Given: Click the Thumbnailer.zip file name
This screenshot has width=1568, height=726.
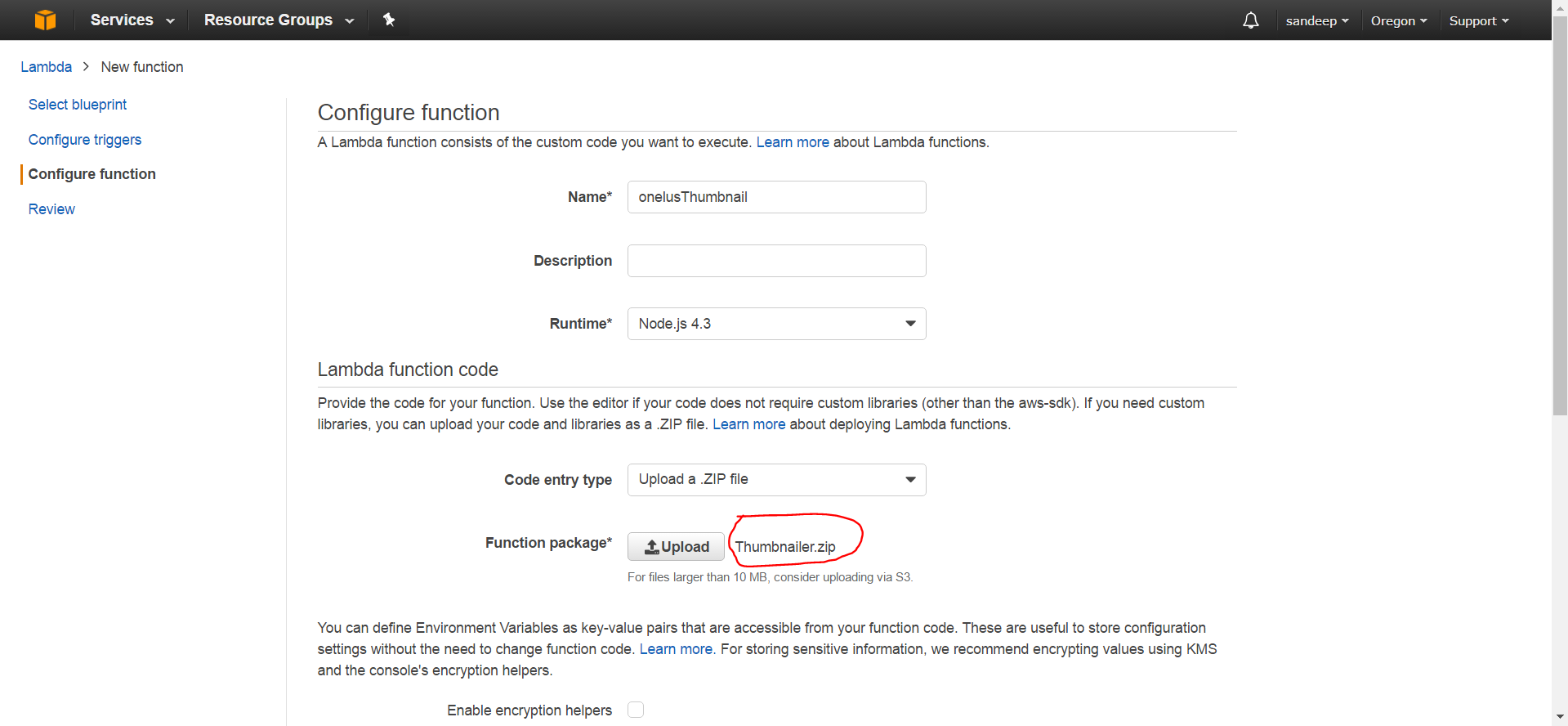Looking at the screenshot, I should tap(785, 547).
